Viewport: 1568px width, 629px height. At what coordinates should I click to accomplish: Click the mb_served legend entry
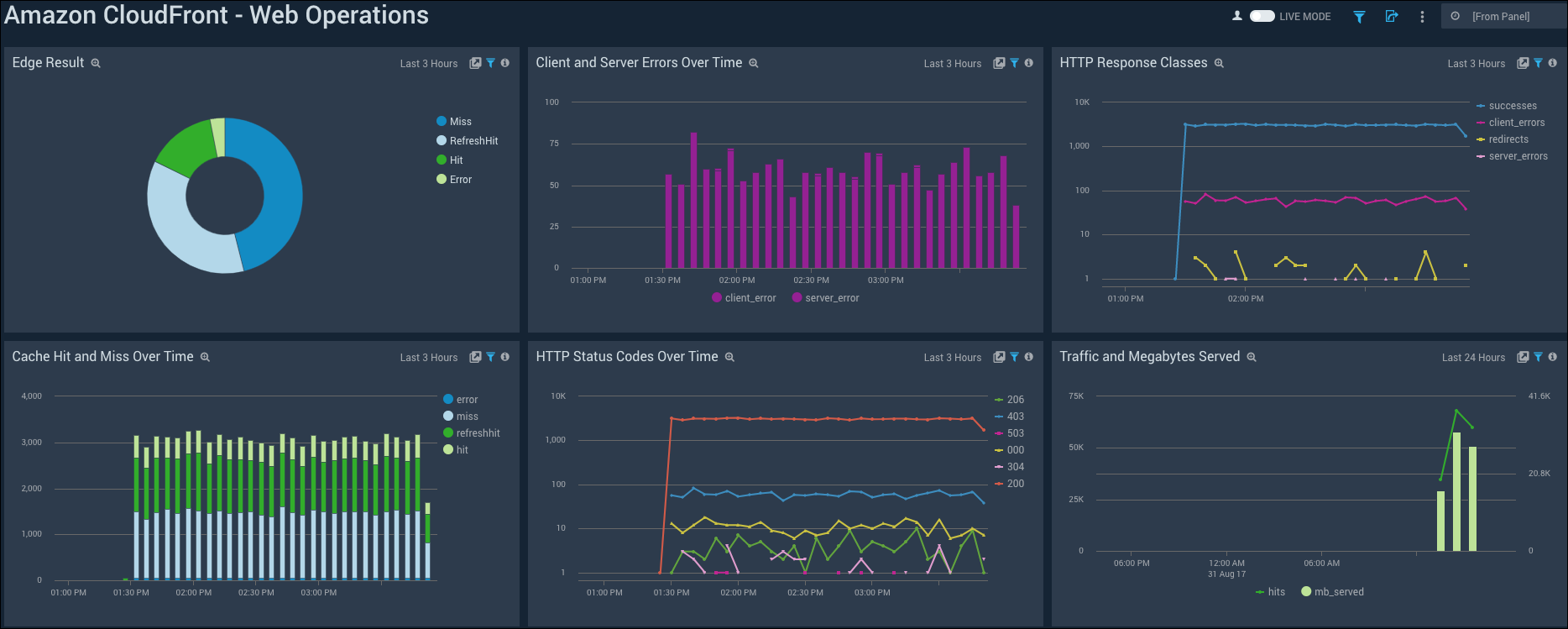[1338, 592]
